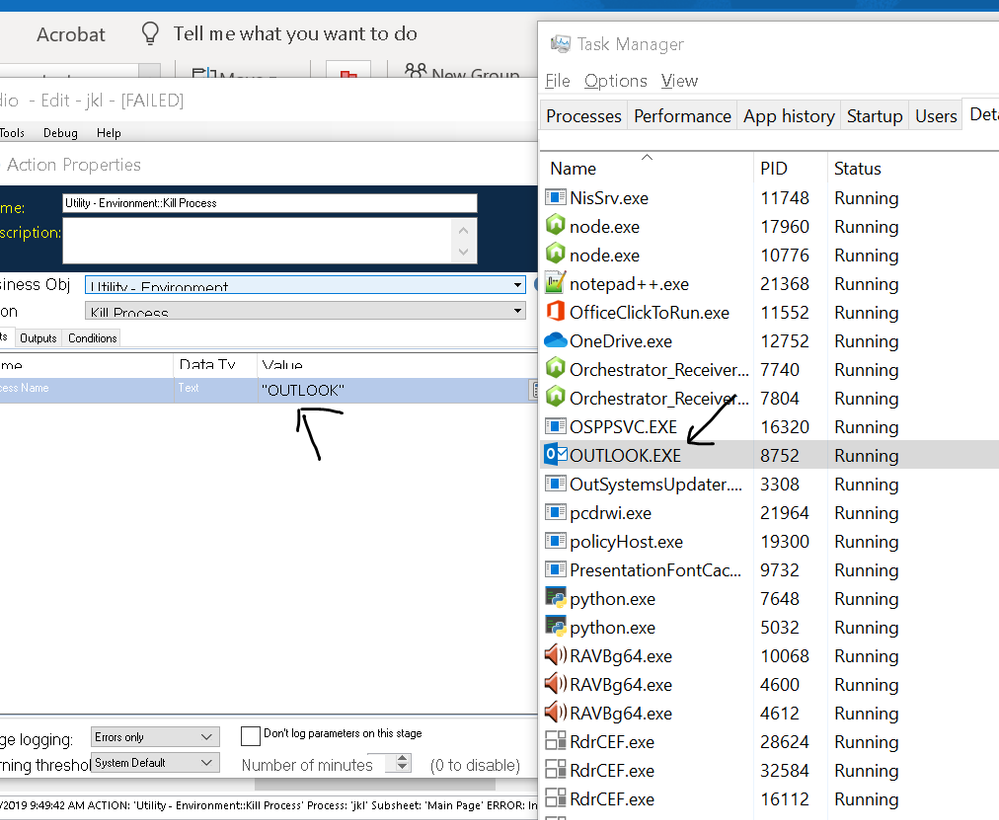Click the Tell me lightbulb icon
999x820 pixels.
click(150, 33)
